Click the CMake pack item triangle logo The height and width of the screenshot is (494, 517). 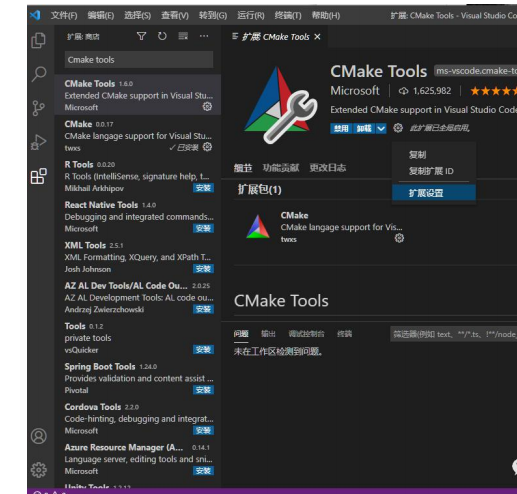258,227
